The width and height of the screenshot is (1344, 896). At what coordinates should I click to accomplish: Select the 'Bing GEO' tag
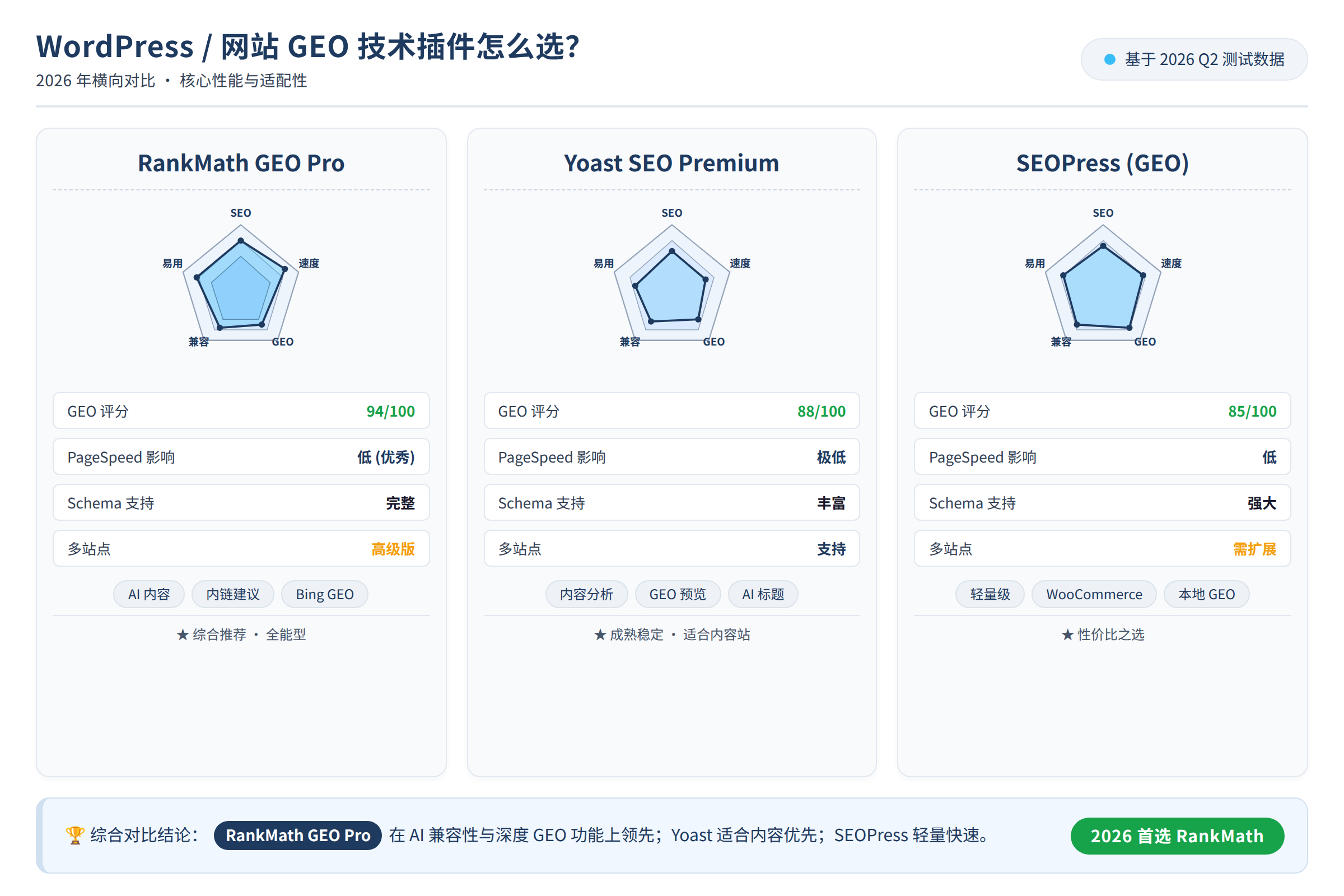pyautogui.click(x=325, y=594)
